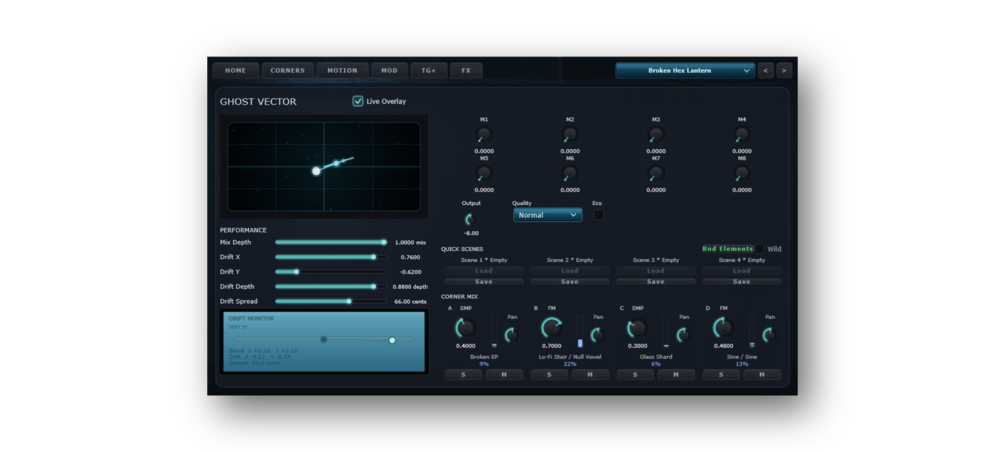Click the Mix Depth slider
The height and width of the screenshot is (452, 1005).
pyautogui.click(x=331, y=242)
